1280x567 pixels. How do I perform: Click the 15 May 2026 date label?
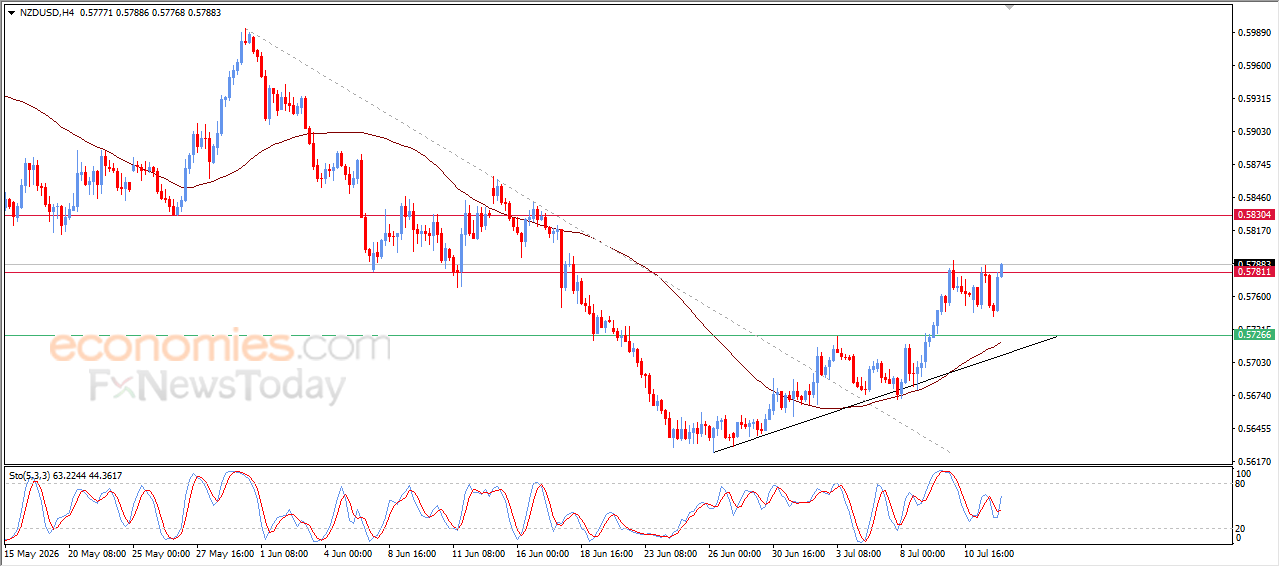pos(32,552)
